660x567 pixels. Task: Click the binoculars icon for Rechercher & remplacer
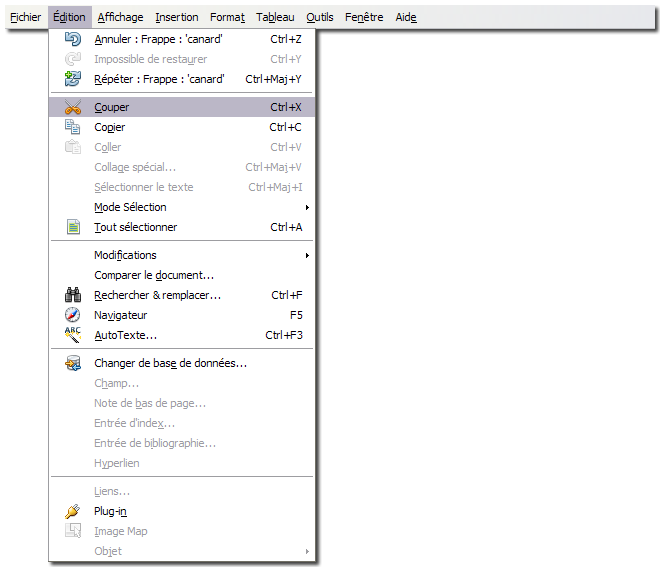click(x=73, y=295)
